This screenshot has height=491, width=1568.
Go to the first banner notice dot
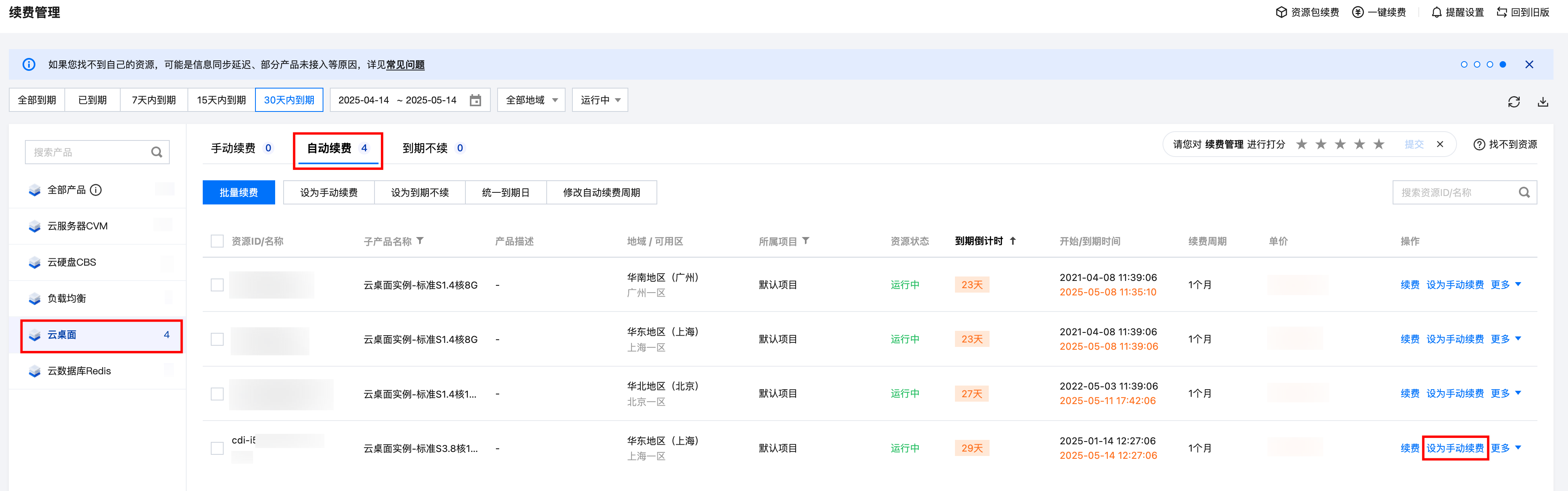tap(1464, 64)
